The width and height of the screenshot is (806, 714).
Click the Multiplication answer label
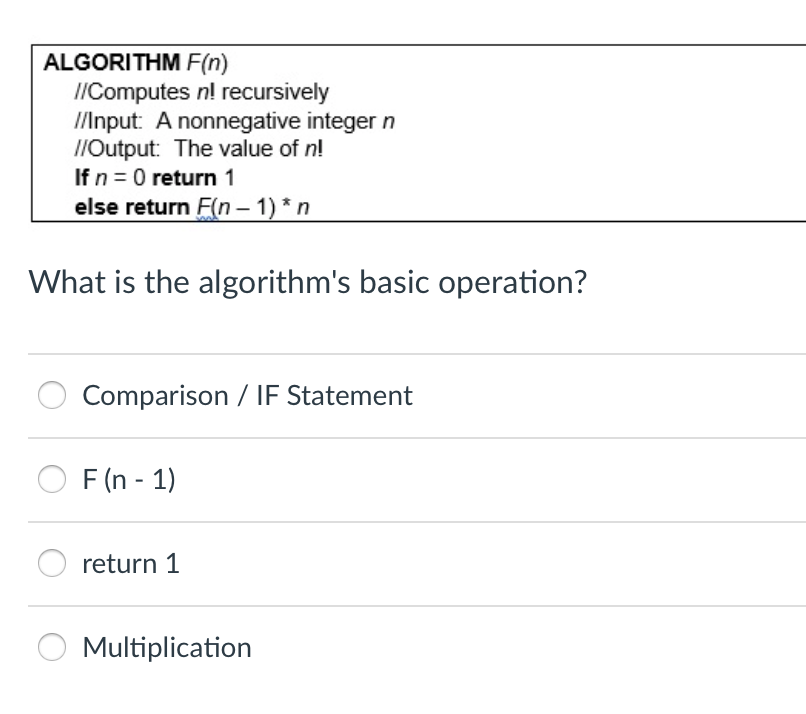[167, 647]
